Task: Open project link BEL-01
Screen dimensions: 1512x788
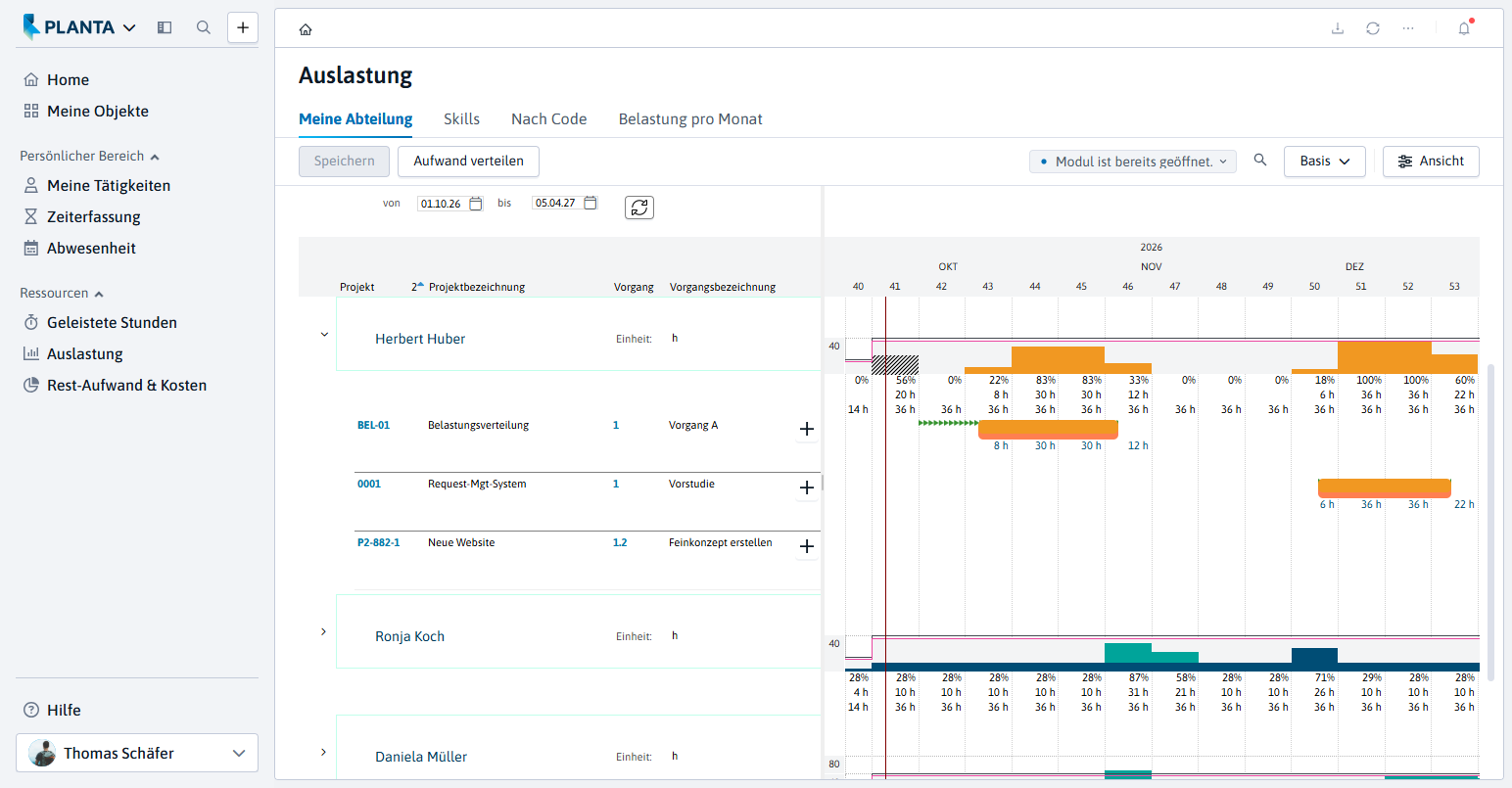Action: (x=373, y=426)
